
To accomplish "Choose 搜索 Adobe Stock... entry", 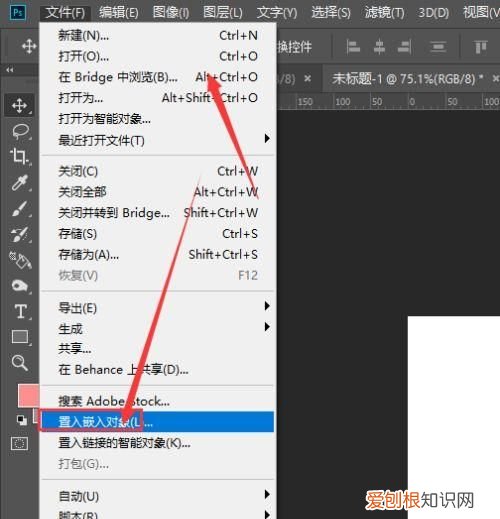I will (x=158, y=401).
